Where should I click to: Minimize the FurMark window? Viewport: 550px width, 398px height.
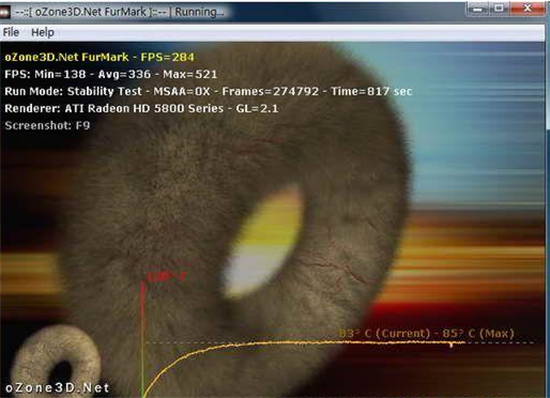point(478,9)
